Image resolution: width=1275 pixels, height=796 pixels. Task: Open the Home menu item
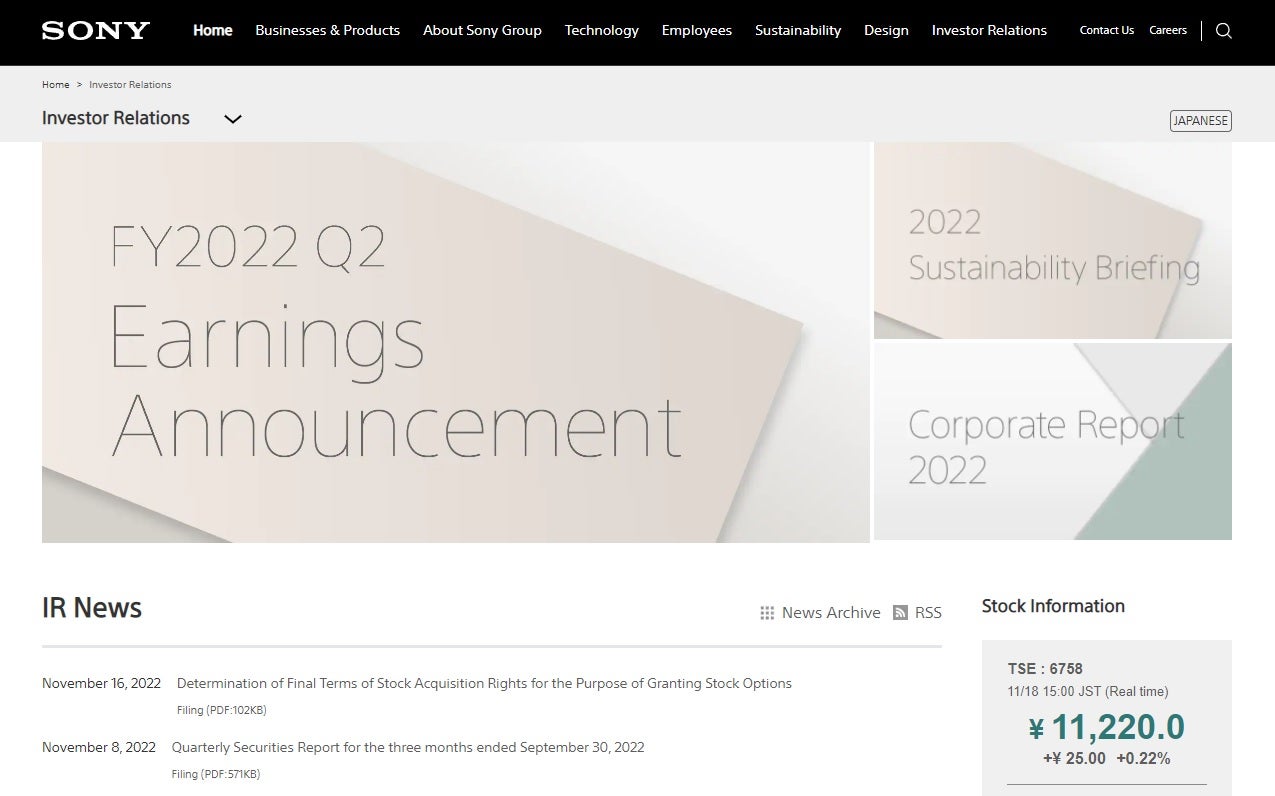coord(213,30)
